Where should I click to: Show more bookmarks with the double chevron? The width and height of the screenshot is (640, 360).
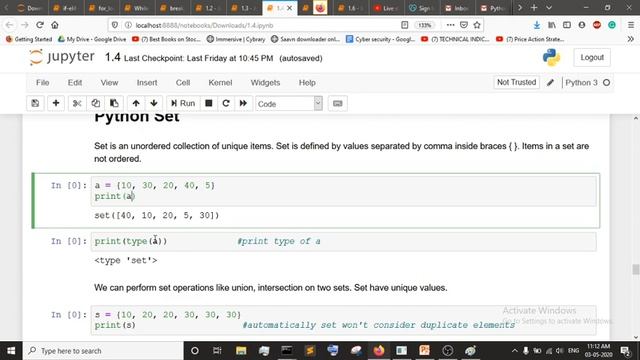[x=631, y=39]
